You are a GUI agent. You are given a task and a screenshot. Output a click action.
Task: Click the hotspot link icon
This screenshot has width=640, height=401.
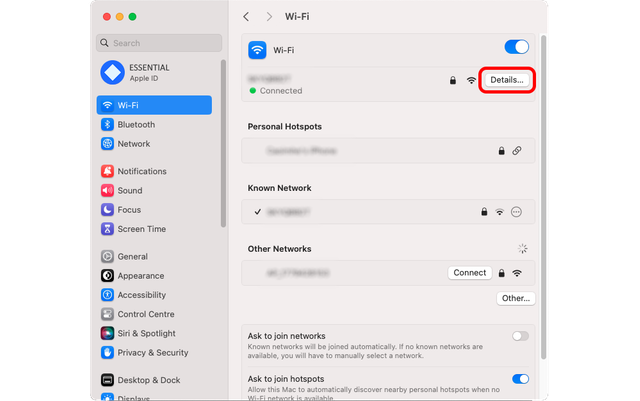tap(517, 151)
